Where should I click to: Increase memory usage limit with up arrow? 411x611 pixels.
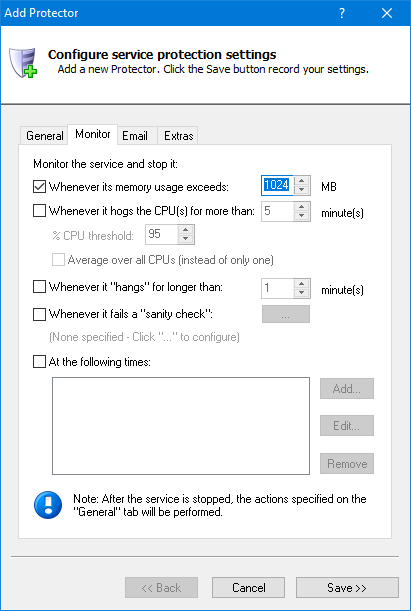point(302,181)
